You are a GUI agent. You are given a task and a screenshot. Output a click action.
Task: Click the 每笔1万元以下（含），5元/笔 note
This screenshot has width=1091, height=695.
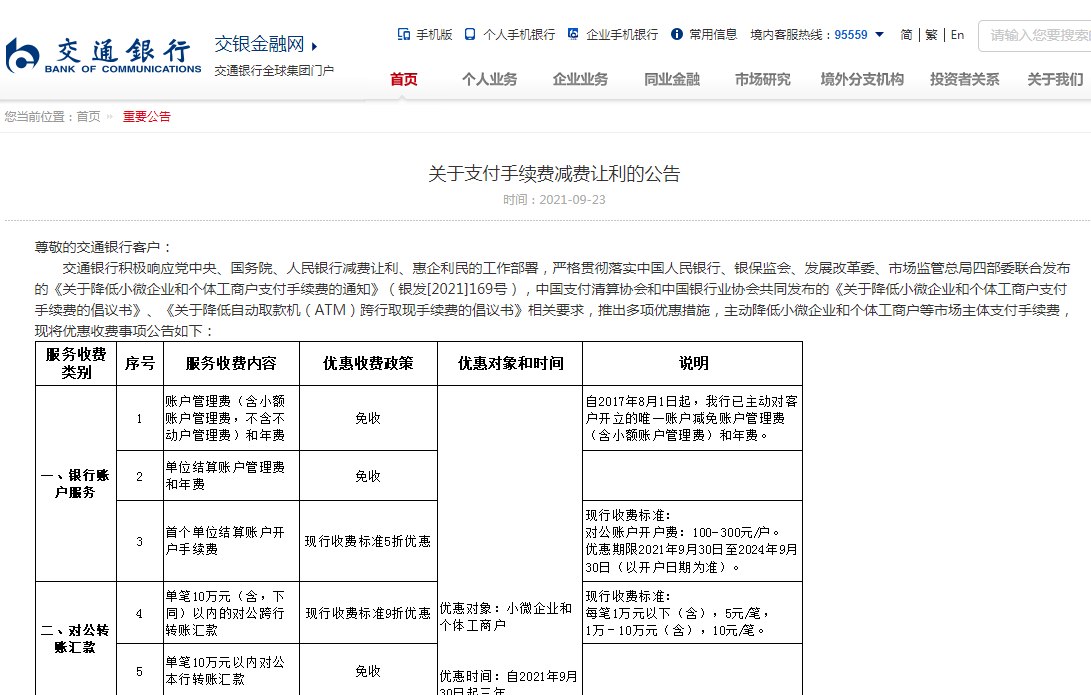click(678, 614)
